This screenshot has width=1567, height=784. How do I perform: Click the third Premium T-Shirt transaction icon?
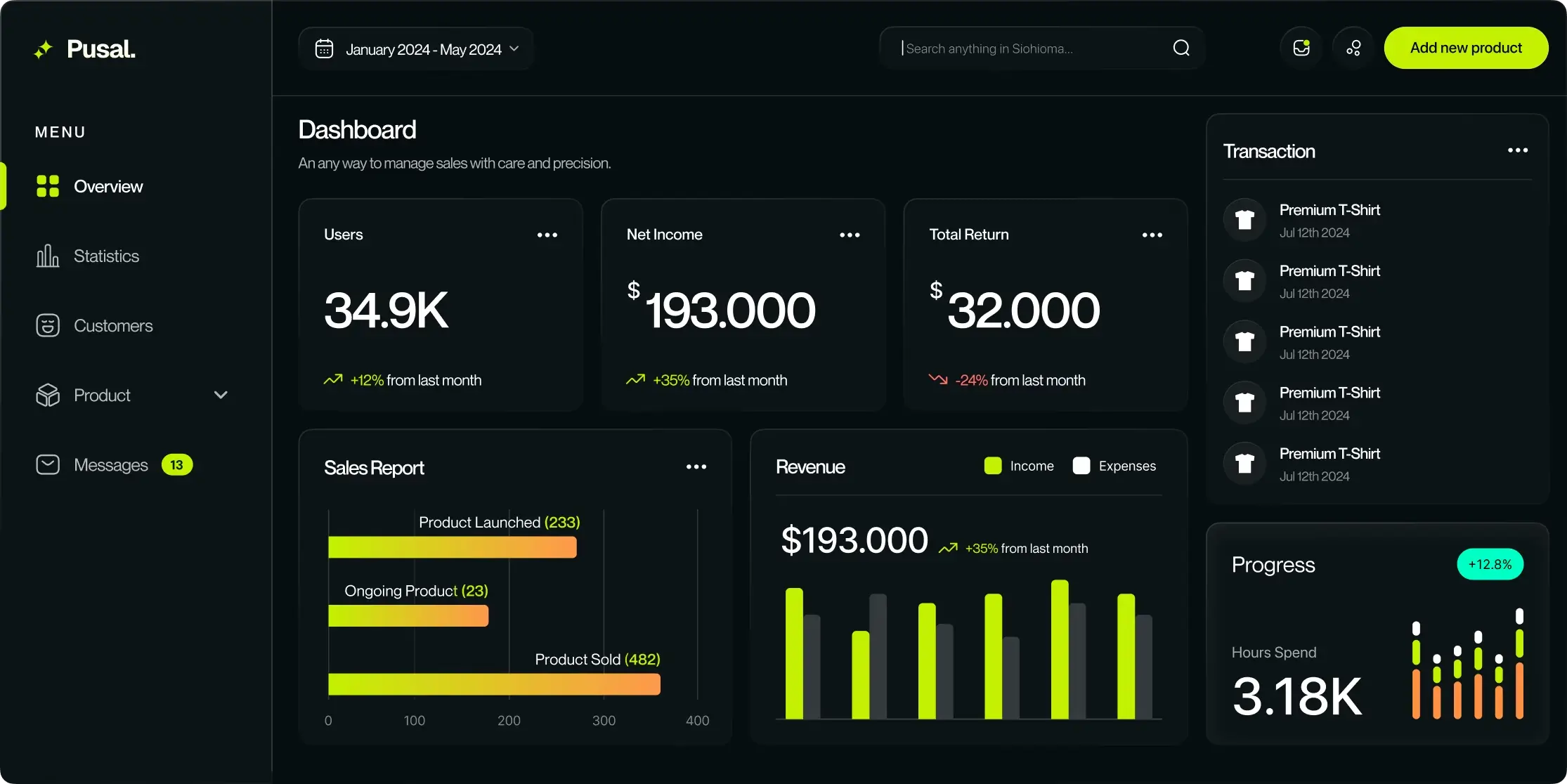(1245, 341)
